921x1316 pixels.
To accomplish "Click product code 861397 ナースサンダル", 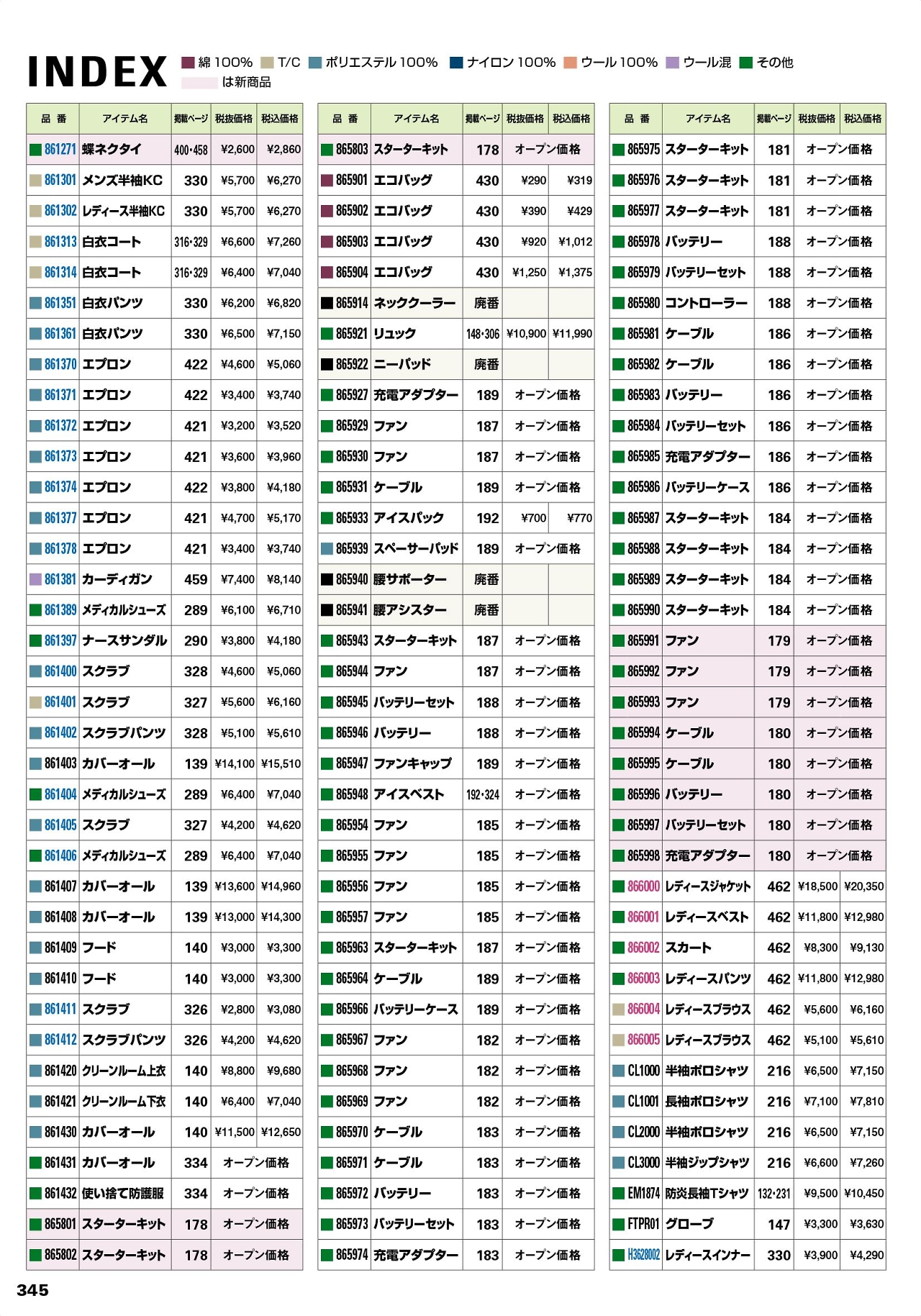I will (x=60, y=640).
